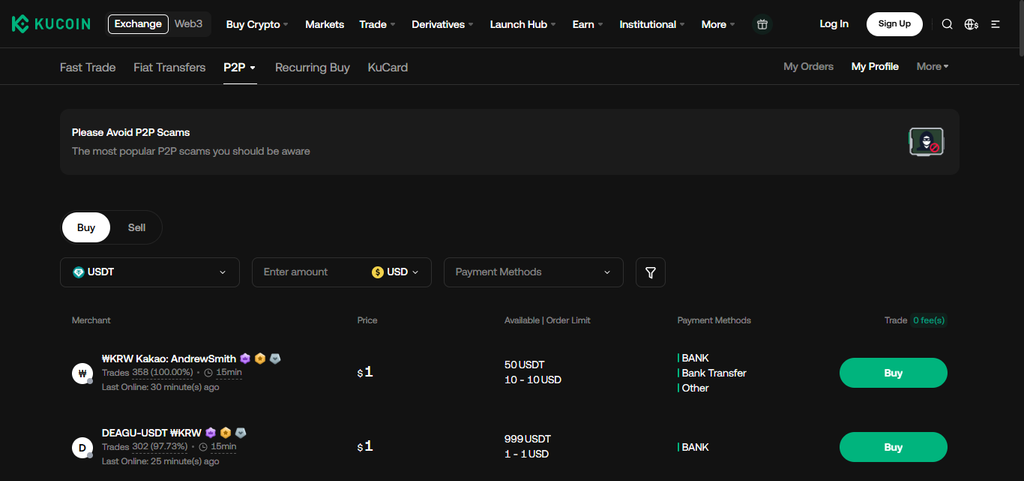Click the 0 fee(s) badge
1024x481 pixels.
(928, 320)
